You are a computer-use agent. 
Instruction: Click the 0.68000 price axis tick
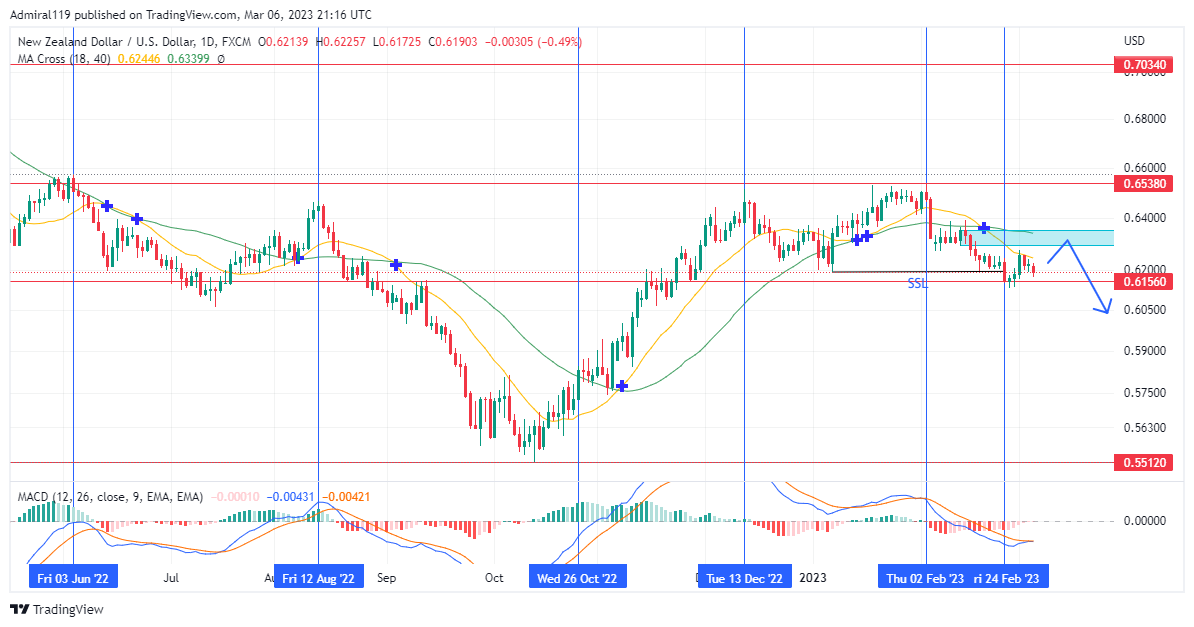[1145, 119]
